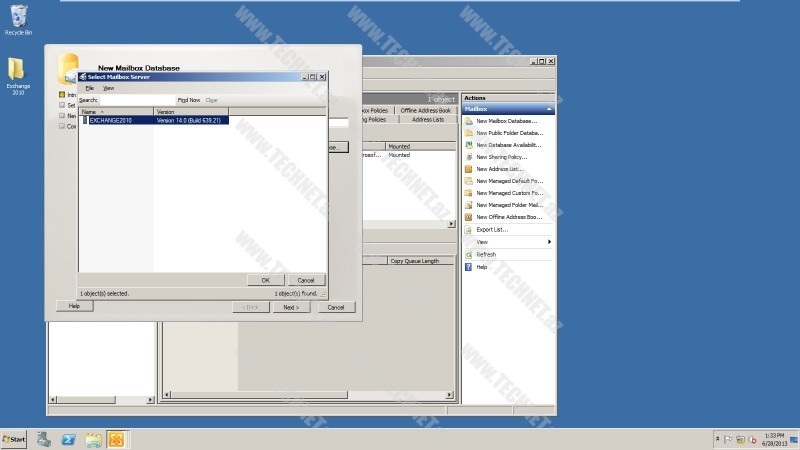Click greyed Clear button

pyautogui.click(x=212, y=100)
